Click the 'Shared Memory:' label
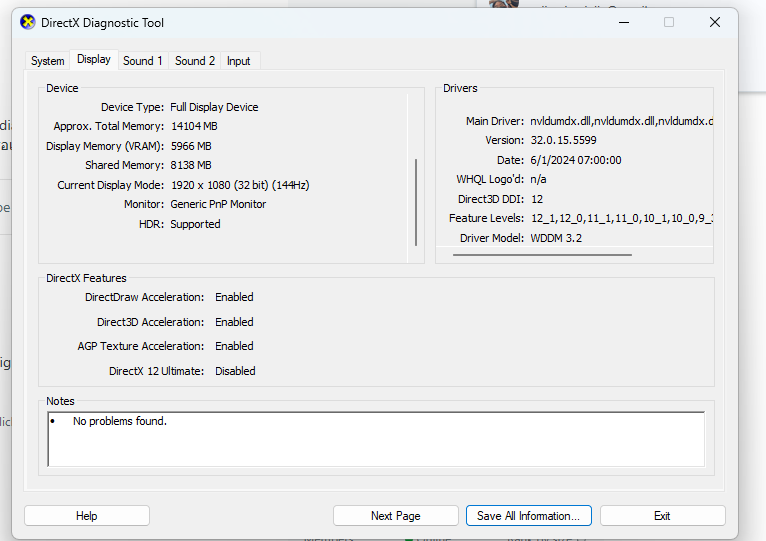This screenshot has height=541, width=766. 125,165
